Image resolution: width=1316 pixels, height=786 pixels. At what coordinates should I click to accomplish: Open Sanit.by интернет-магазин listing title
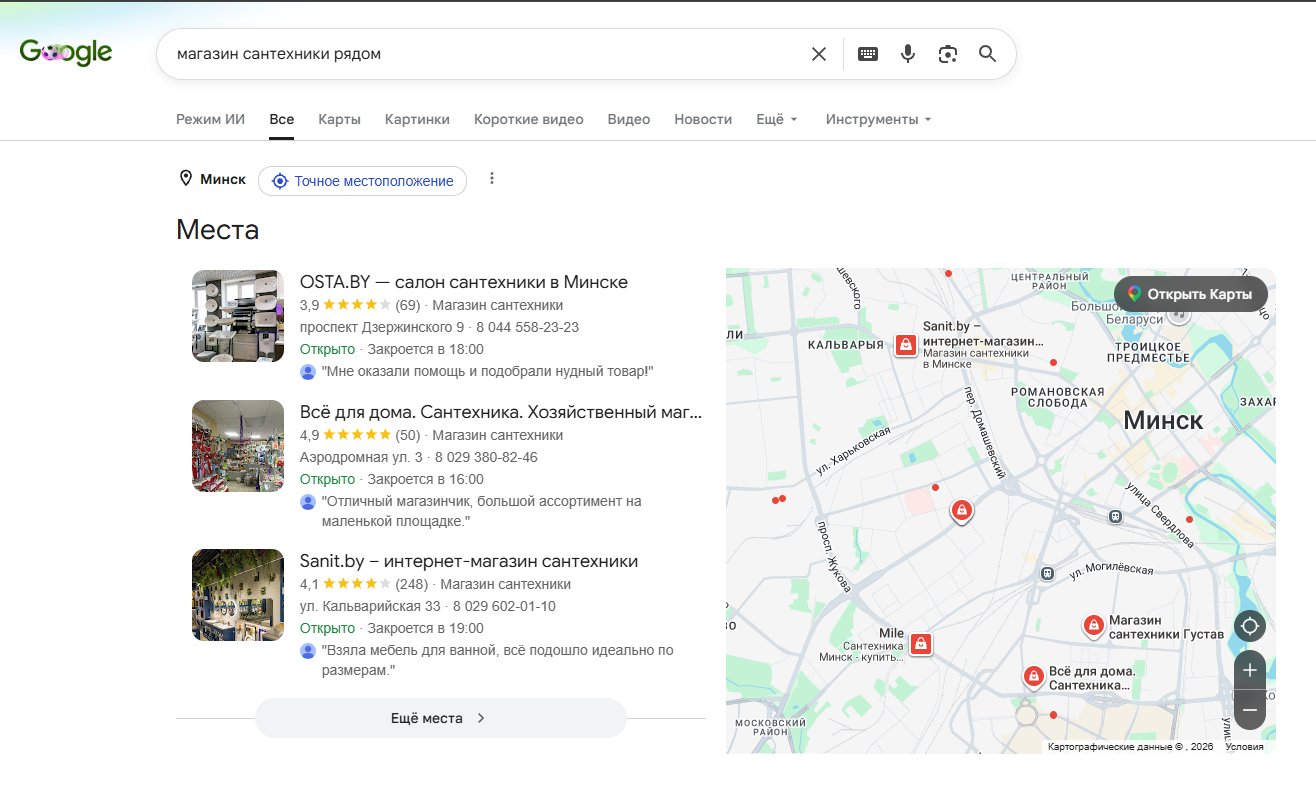469,561
